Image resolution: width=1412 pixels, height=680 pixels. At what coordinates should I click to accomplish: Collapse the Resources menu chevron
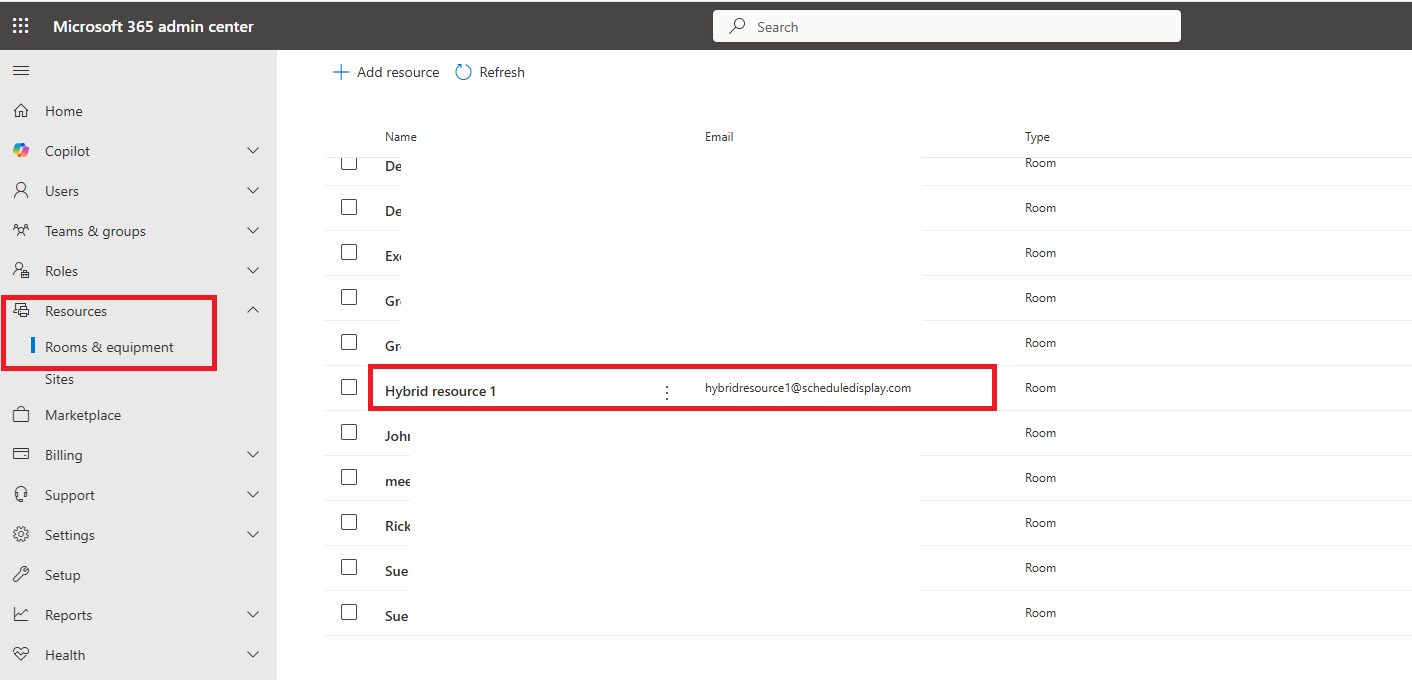click(253, 310)
